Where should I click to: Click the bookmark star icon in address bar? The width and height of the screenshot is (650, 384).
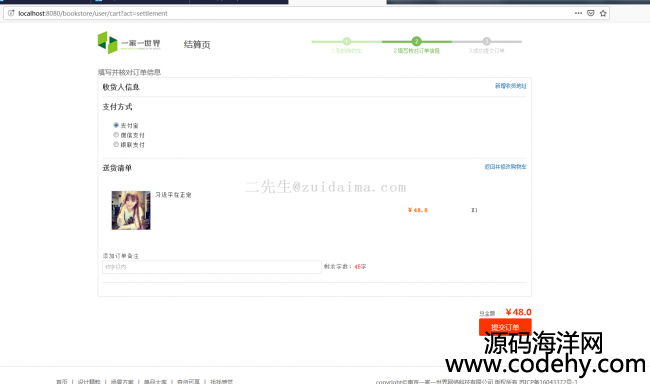coord(603,13)
